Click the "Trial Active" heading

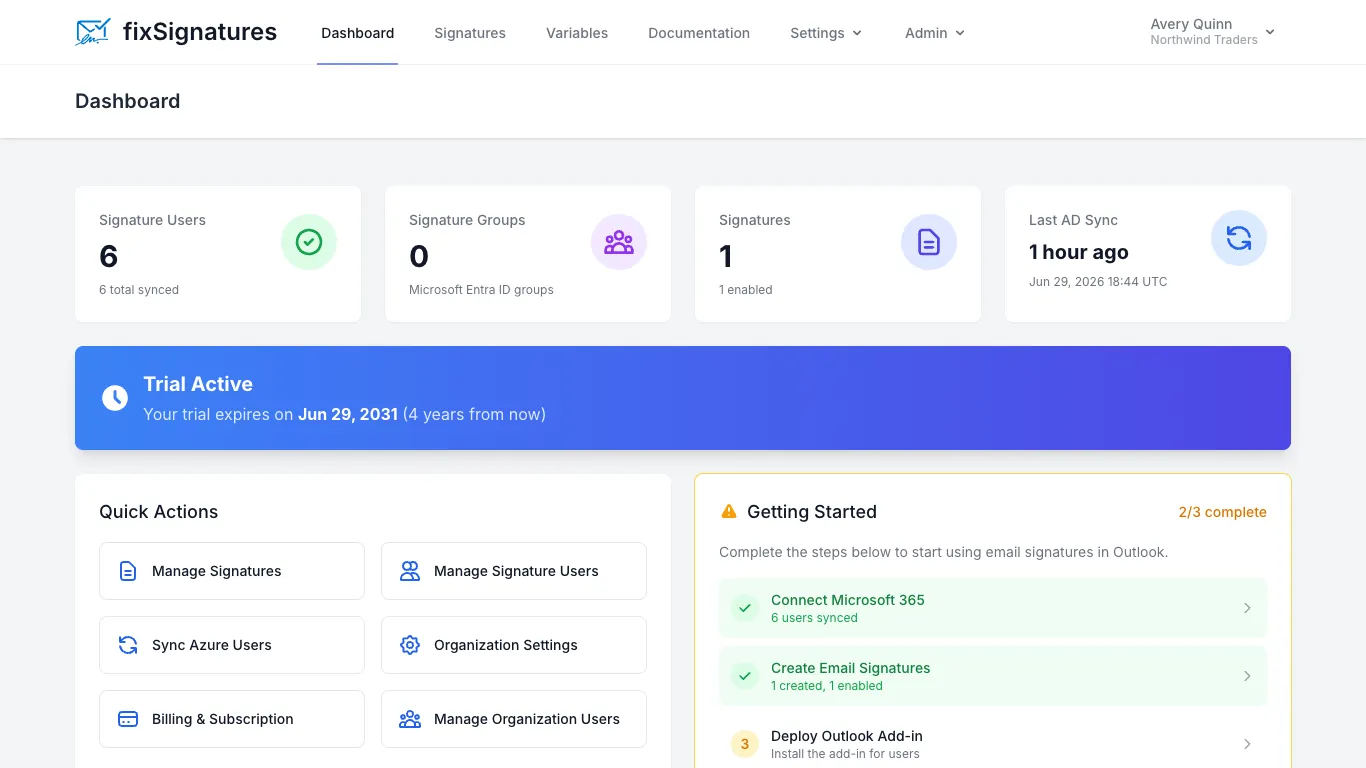coord(198,384)
